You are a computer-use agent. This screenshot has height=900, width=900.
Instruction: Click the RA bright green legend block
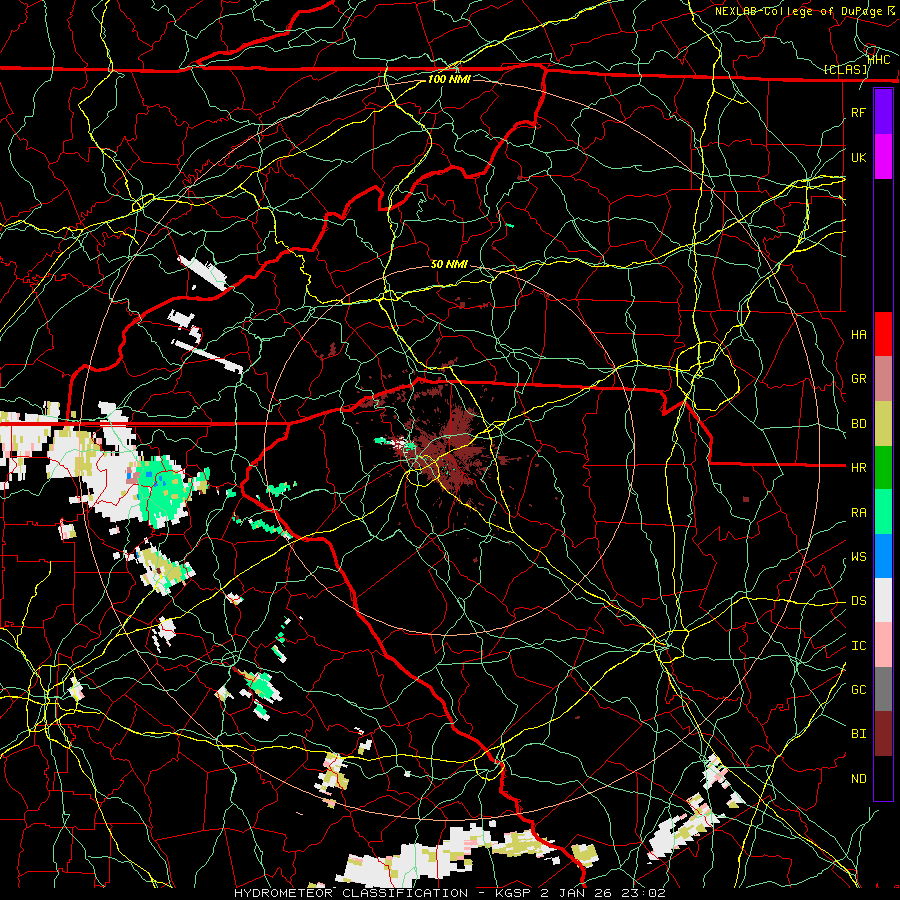[x=883, y=512]
